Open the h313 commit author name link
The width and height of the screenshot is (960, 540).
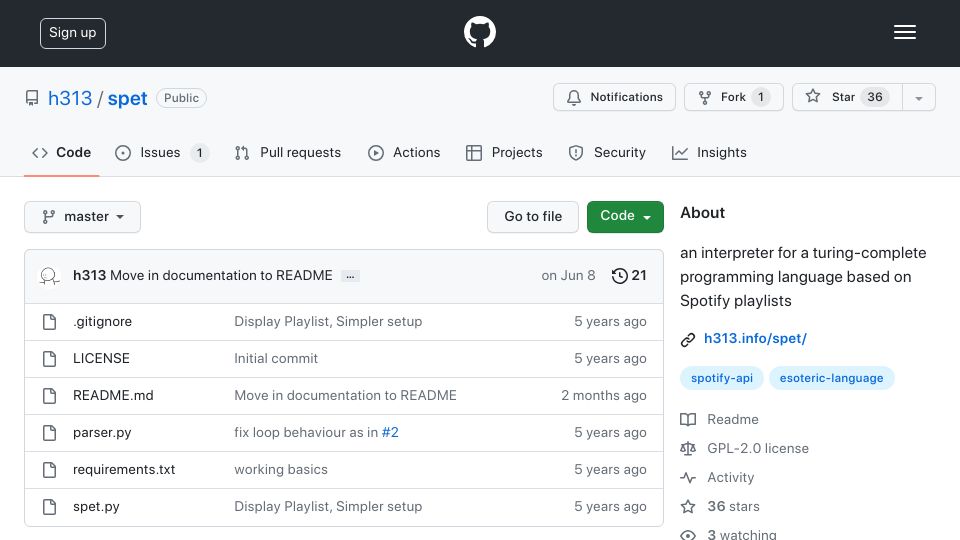(89, 276)
